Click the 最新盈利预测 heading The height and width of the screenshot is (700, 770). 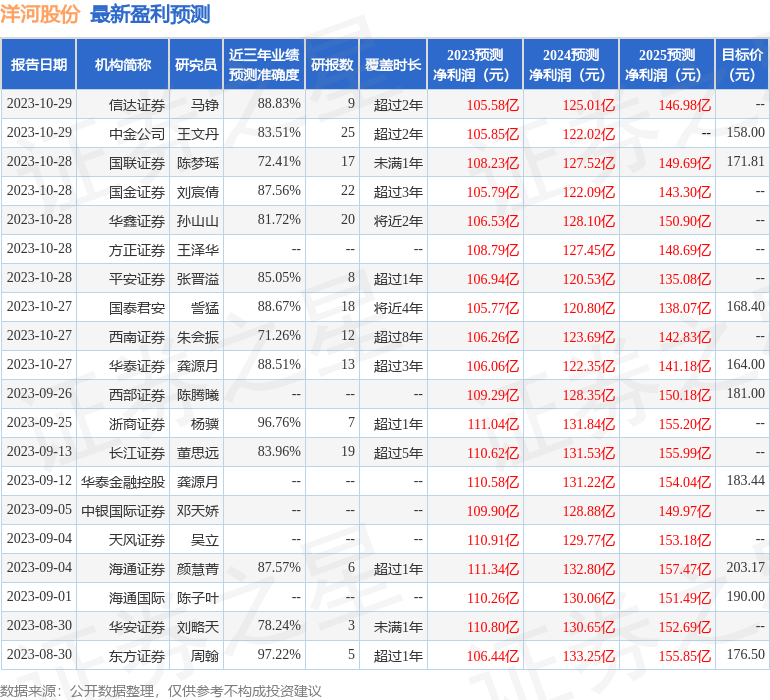pos(150,14)
